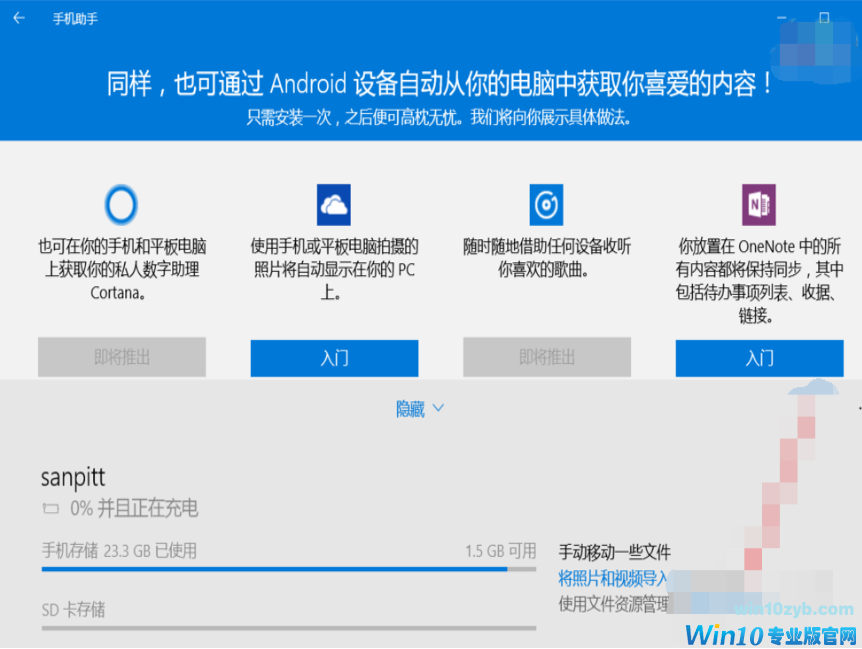Open the Groove 音乐 target icon

coord(546,204)
